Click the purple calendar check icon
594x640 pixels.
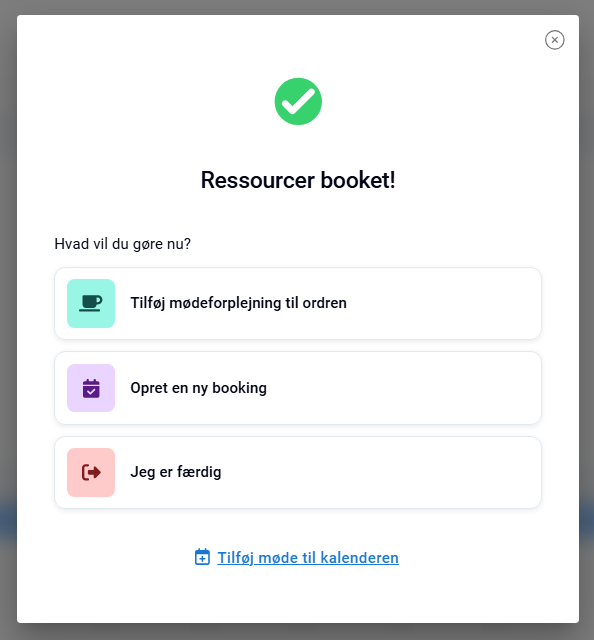pyautogui.click(x=91, y=388)
